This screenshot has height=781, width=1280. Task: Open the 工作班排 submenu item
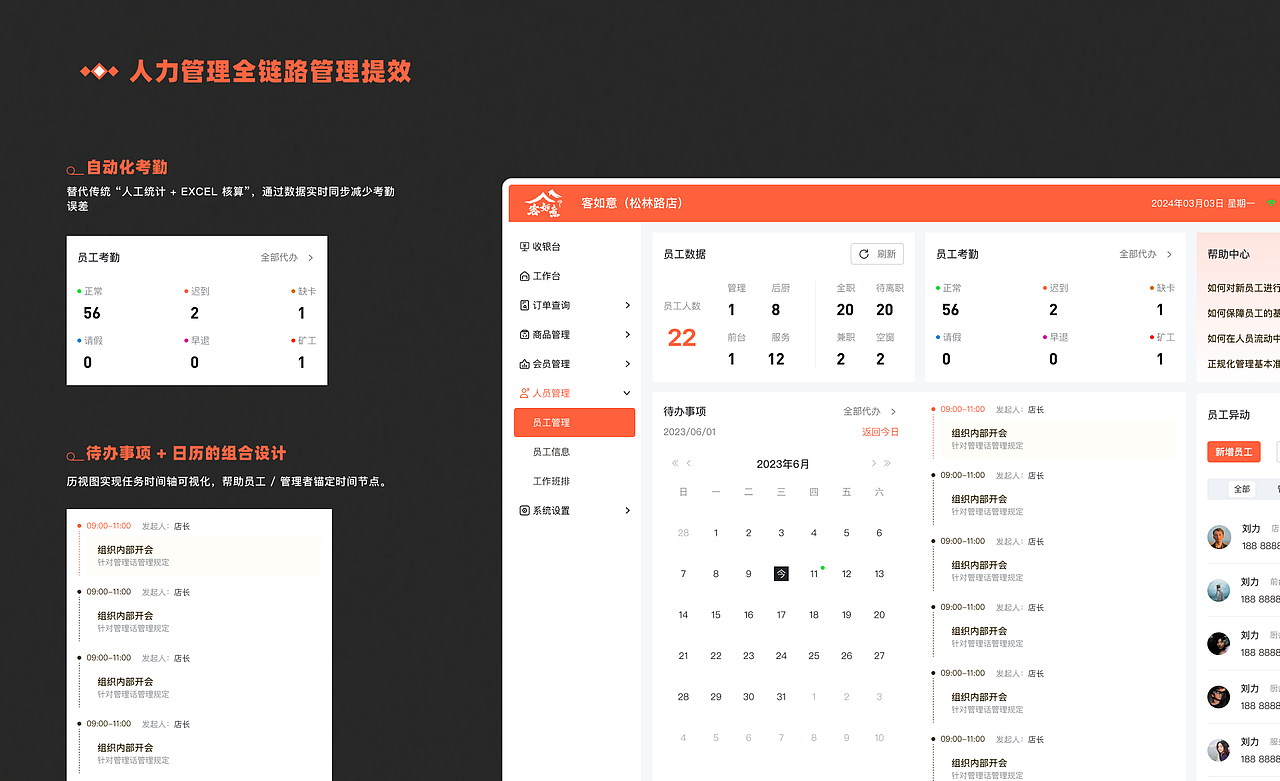(x=551, y=481)
